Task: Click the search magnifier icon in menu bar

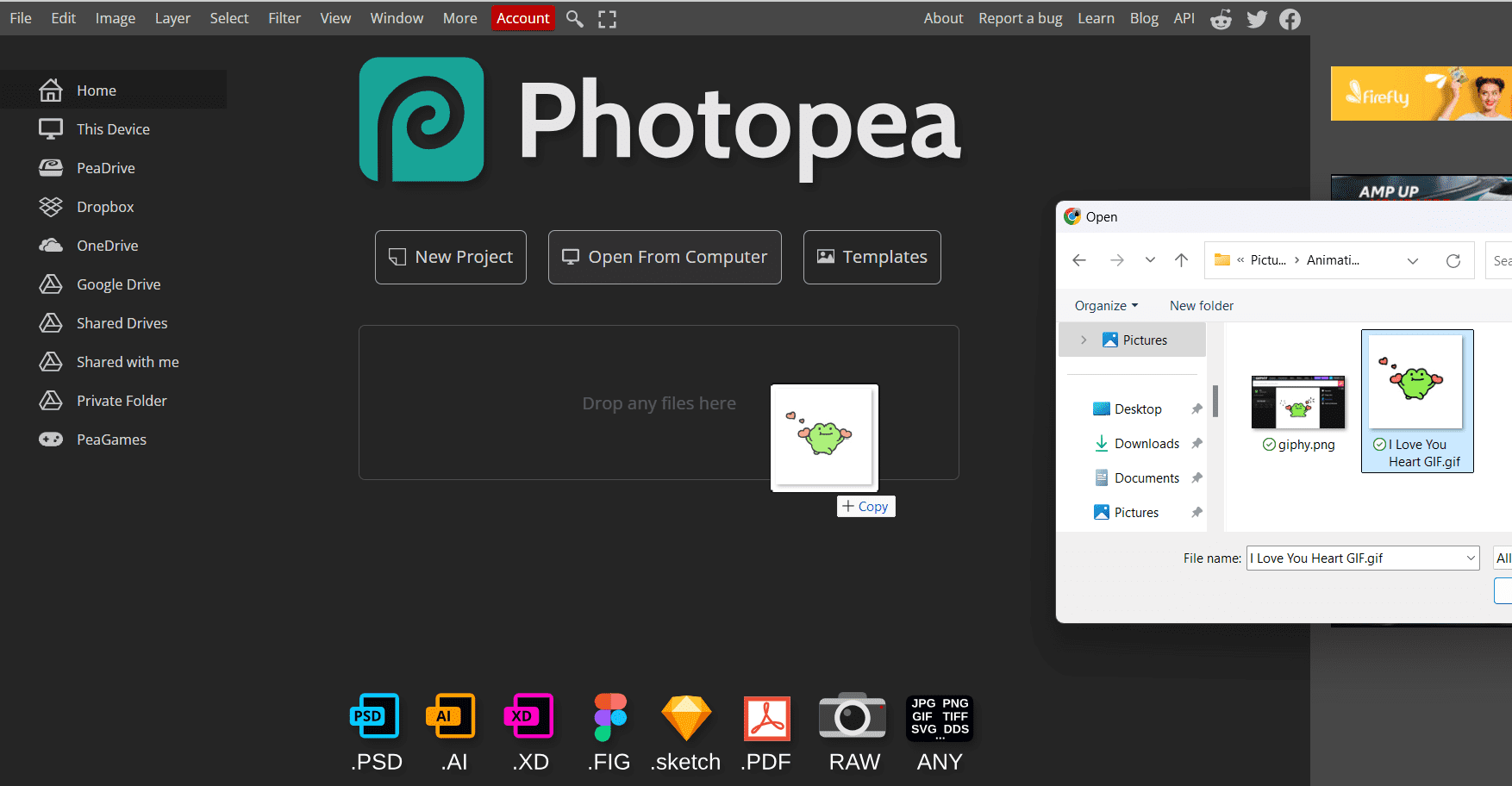Action: (574, 19)
